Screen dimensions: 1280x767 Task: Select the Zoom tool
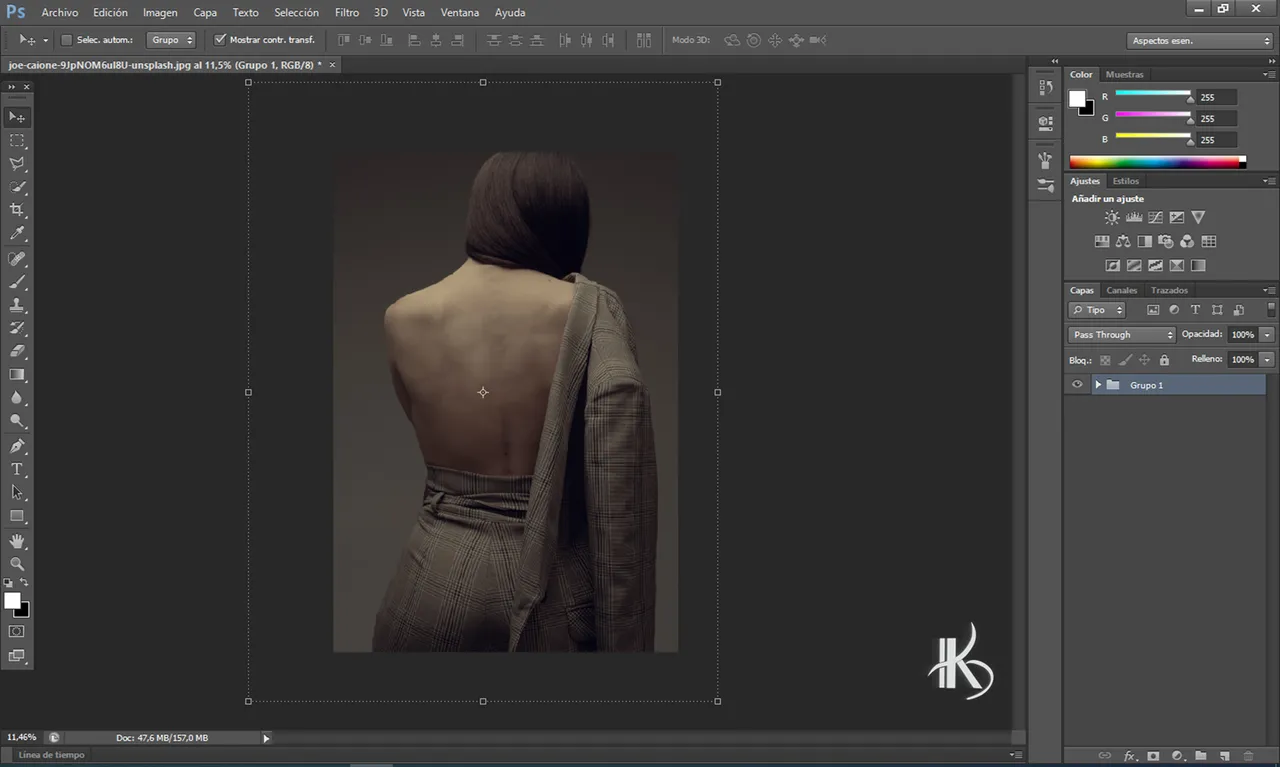tap(17, 564)
